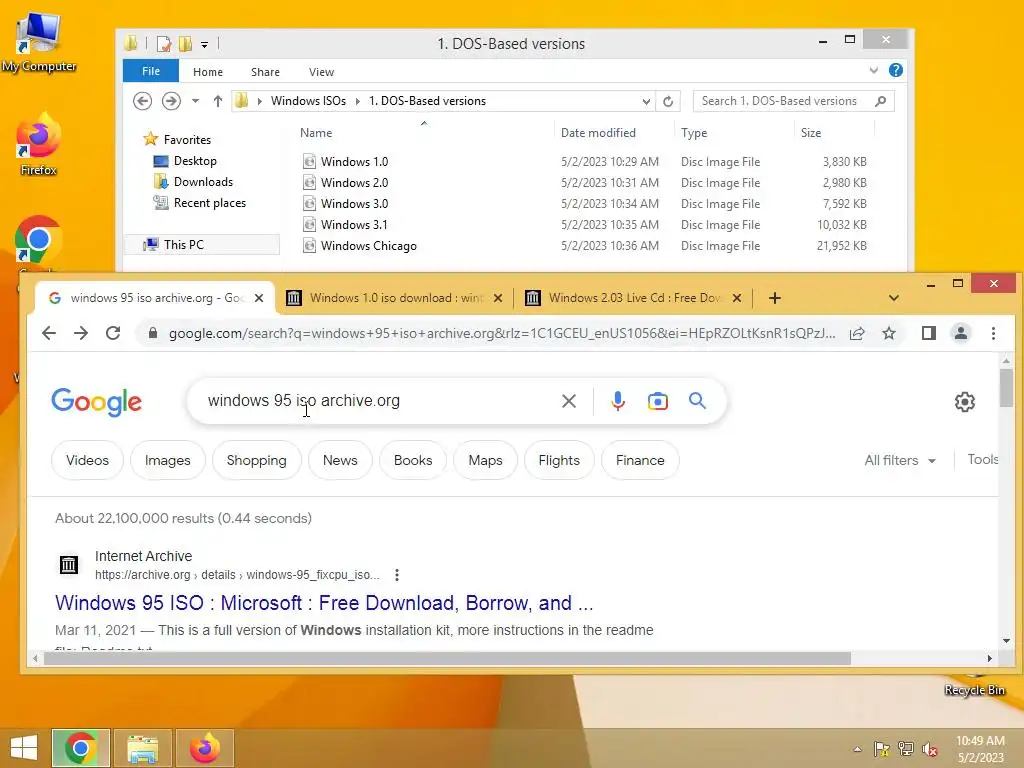Open the View ribbon tab
Viewport: 1024px width, 768px height.
point(321,72)
